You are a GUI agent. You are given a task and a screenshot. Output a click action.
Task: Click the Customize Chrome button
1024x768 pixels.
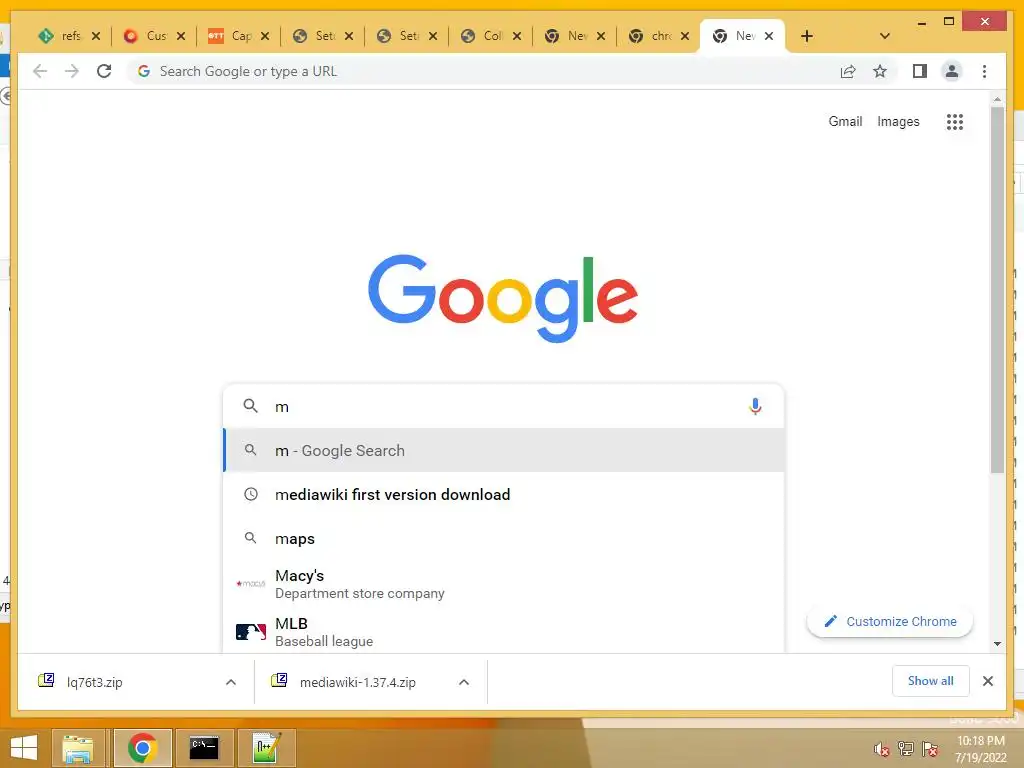[x=889, y=621]
